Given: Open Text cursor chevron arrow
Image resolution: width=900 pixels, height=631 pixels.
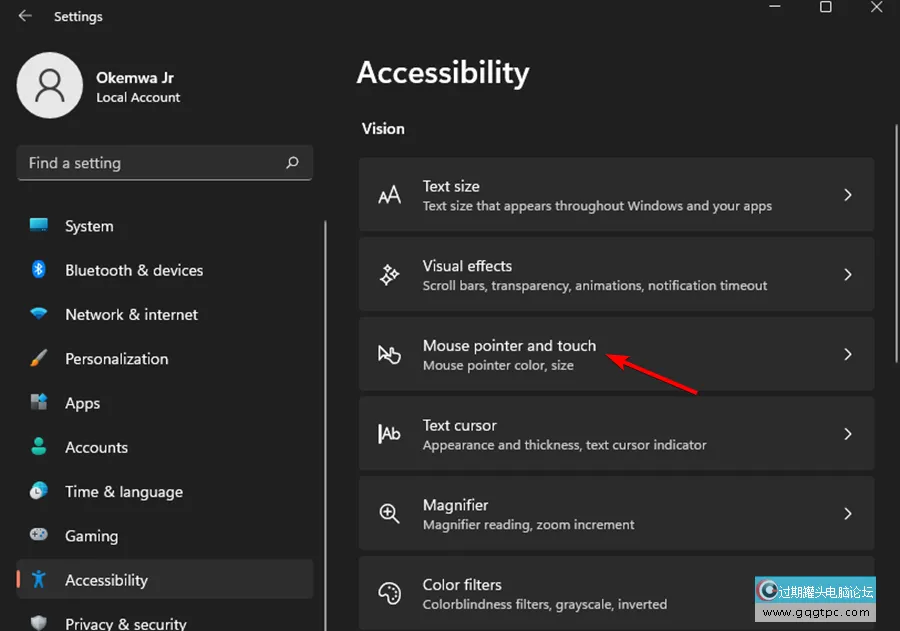Looking at the screenshot, I should point(847,434).
